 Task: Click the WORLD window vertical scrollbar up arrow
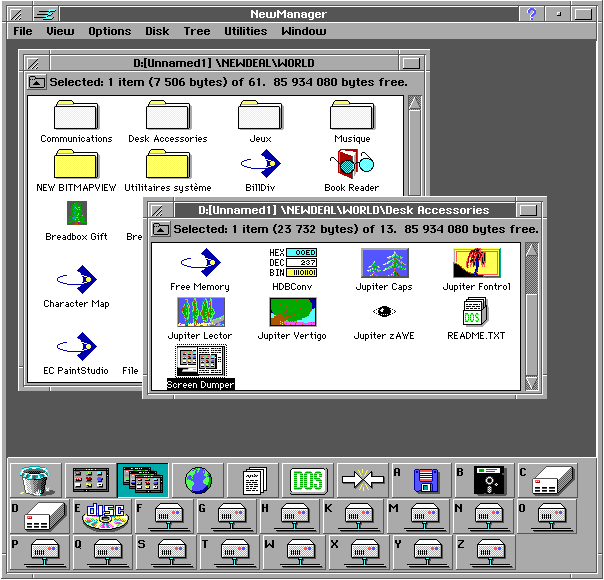(x=414, y=103)
